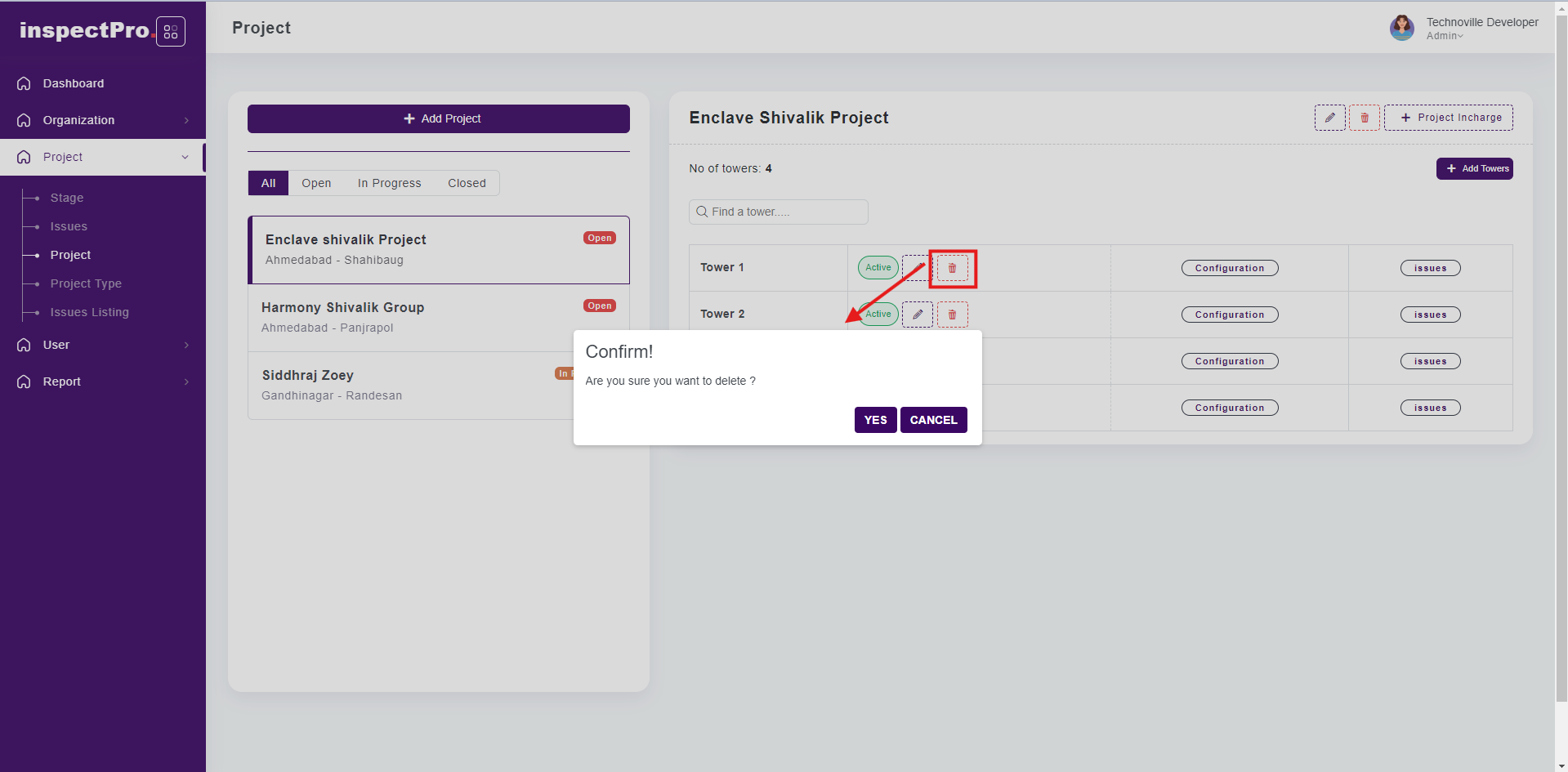Select the Closed filter tab
The height and width of the screenshot is (772, 1568).
click(x=467, y=183)
